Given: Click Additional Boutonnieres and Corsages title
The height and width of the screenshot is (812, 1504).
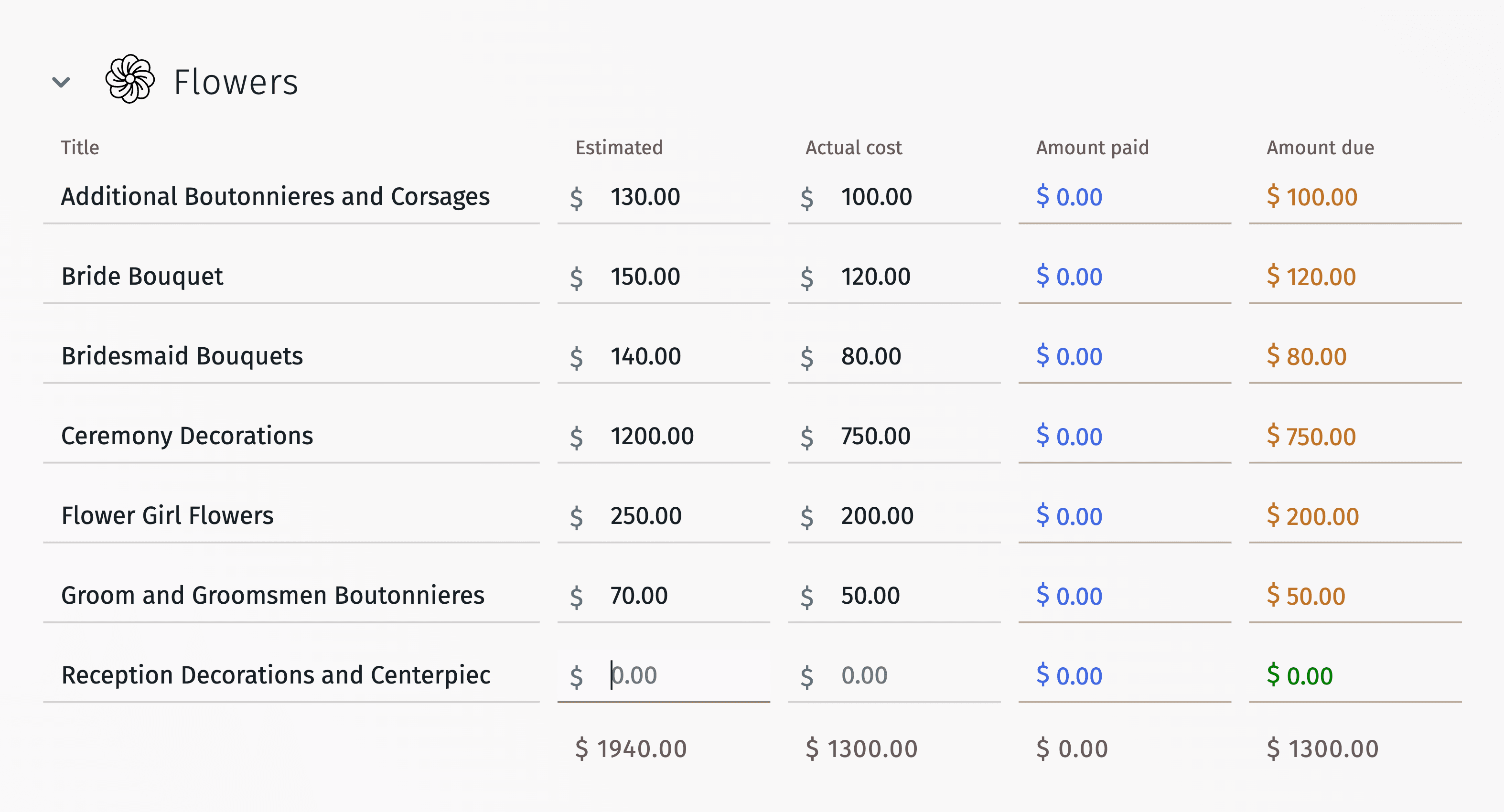Looking at the screenshot, I should coord(275,197).
